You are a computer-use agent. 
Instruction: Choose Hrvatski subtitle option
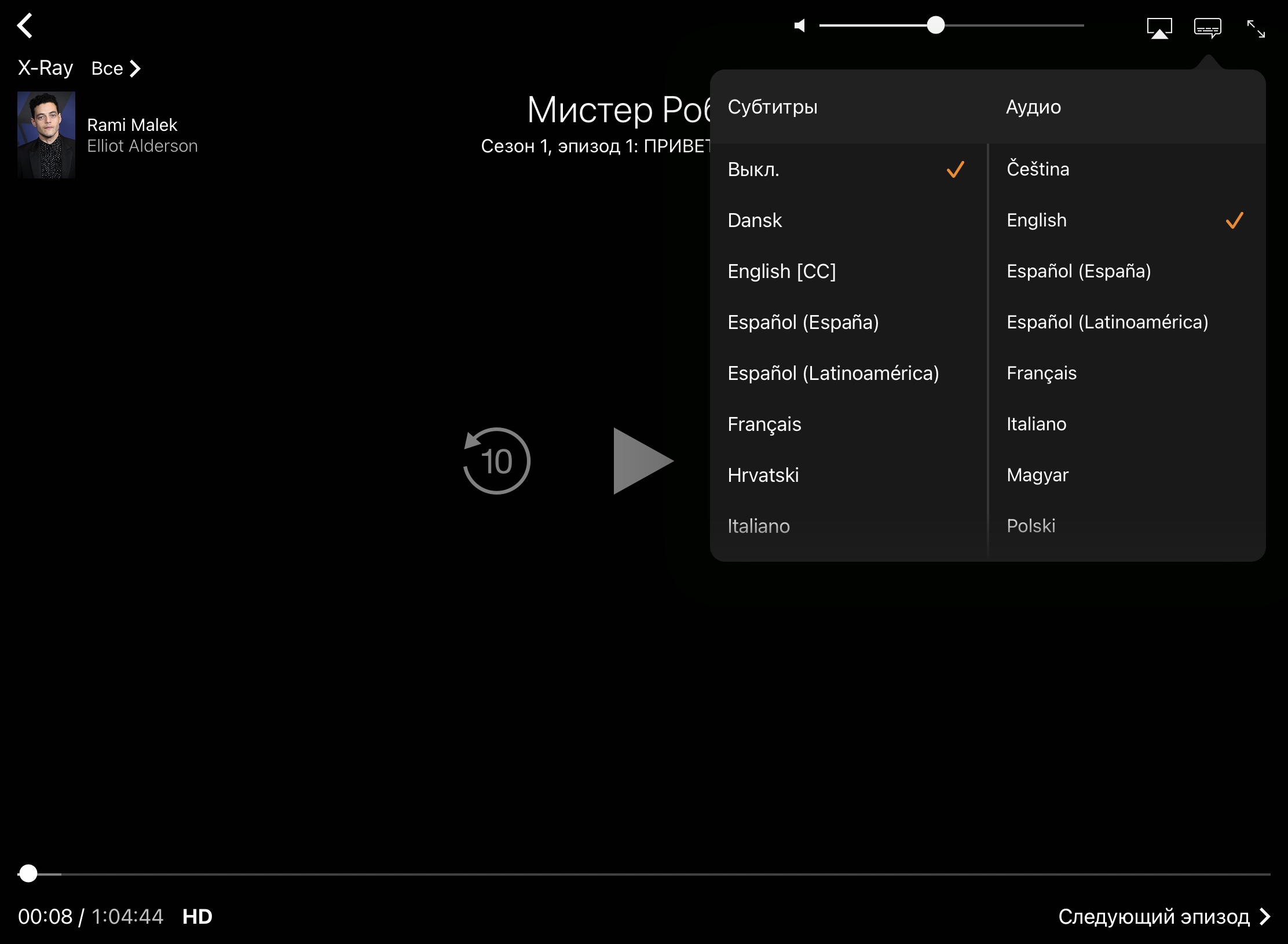[x=763, y=475]
